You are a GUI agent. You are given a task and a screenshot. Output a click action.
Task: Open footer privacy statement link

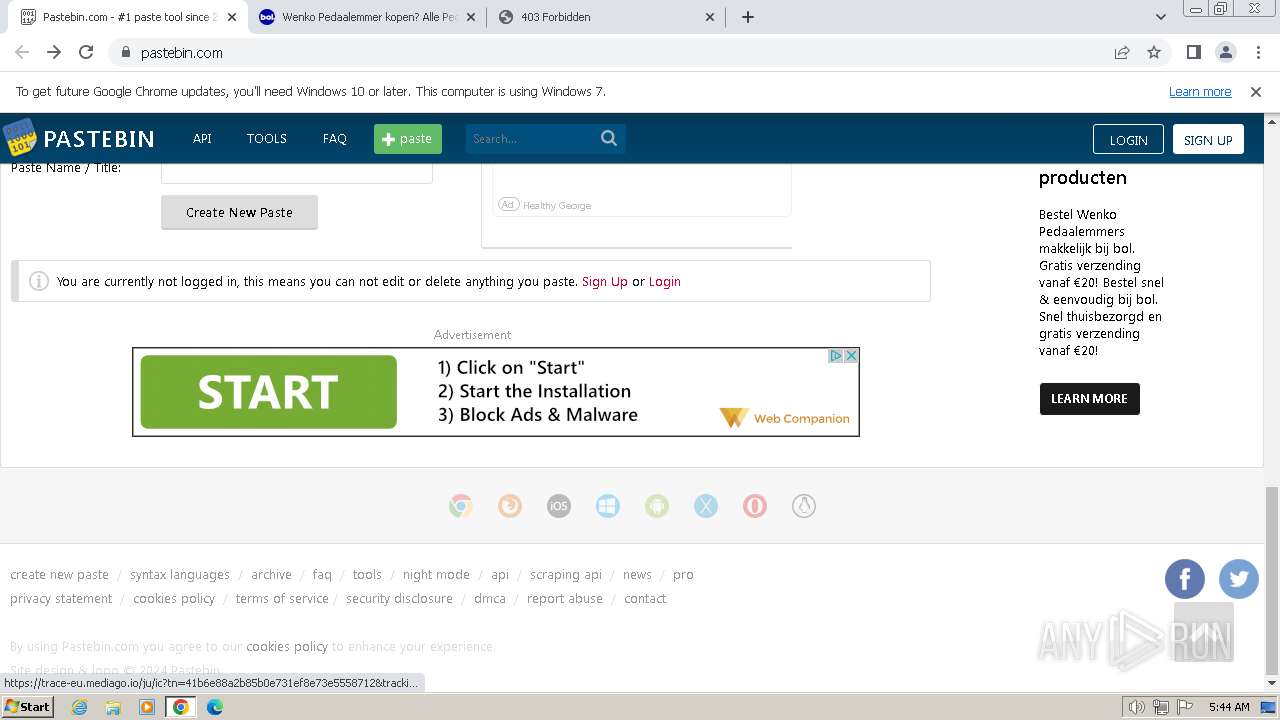click(61, 599)
